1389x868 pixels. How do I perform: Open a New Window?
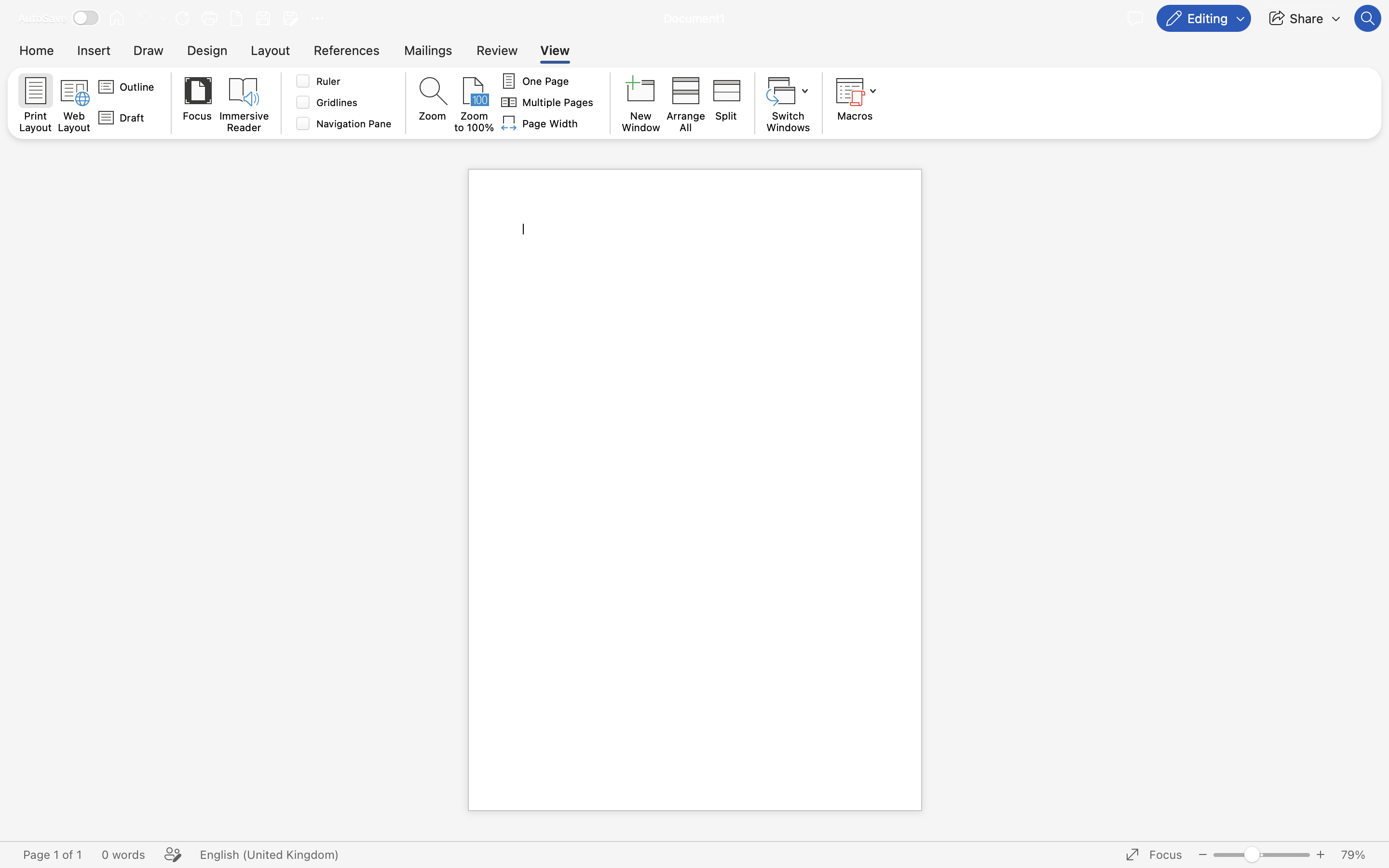coord(640,104)
